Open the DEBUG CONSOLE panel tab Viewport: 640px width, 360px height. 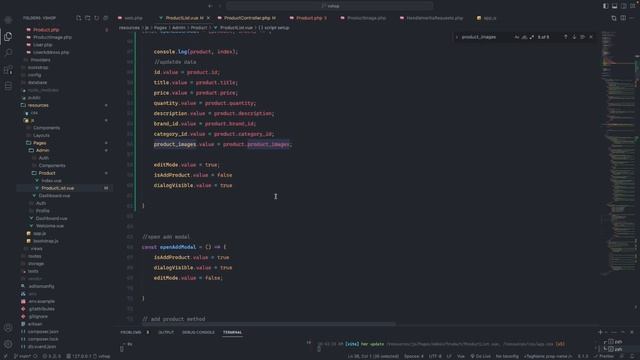click(x=198, y=332)
